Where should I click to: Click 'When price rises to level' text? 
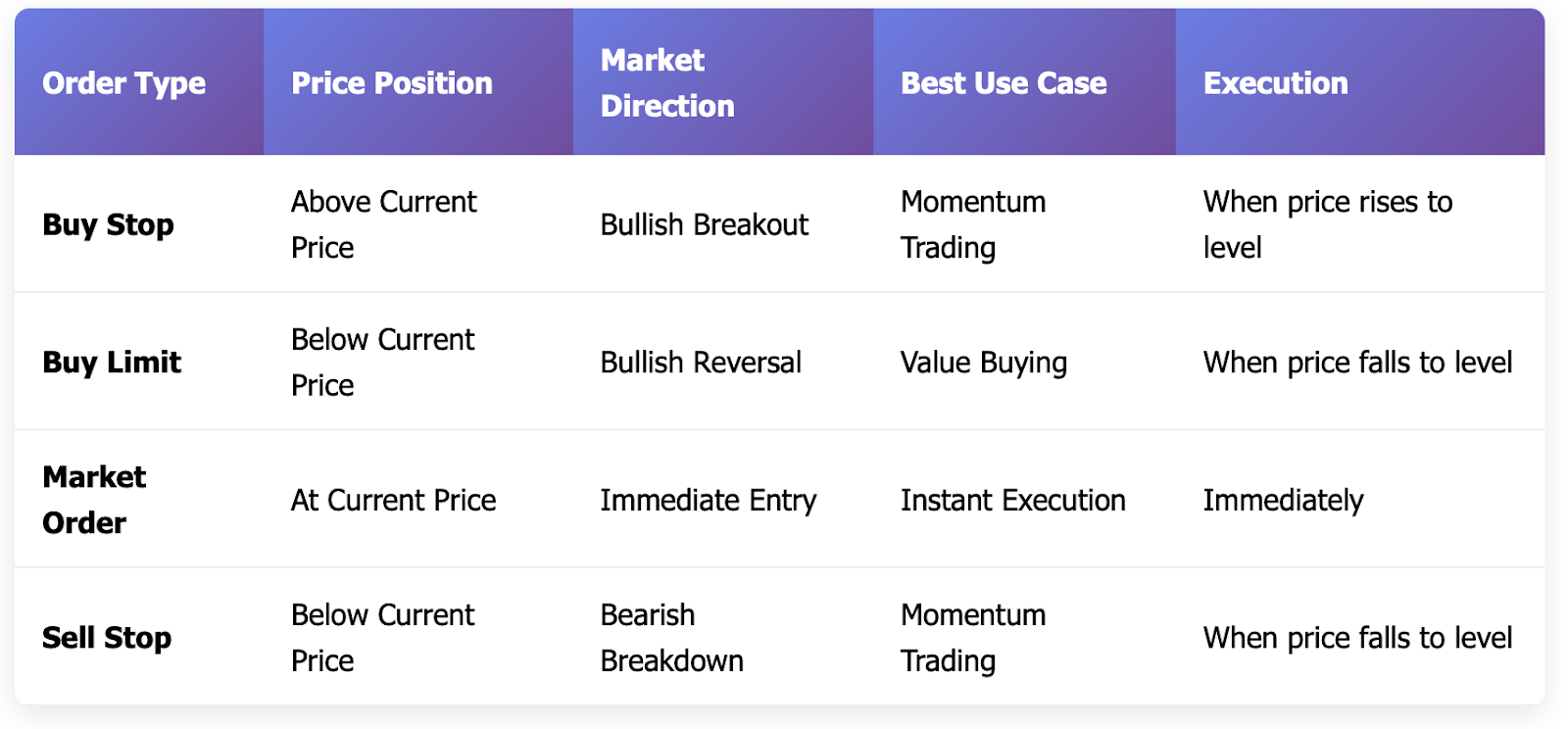tap(1328, 224)
